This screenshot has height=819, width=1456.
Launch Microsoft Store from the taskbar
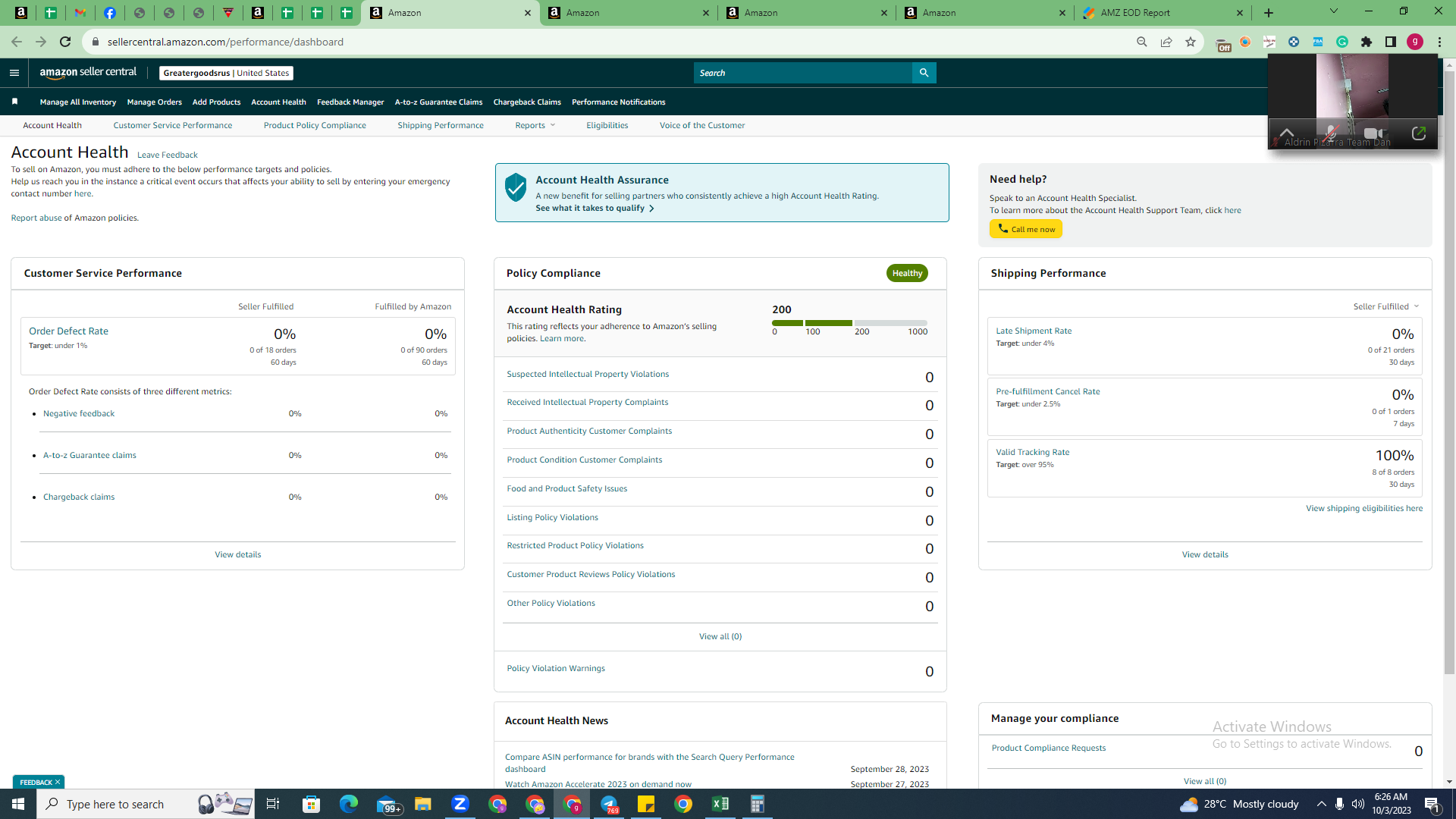[x=311, y=804]
